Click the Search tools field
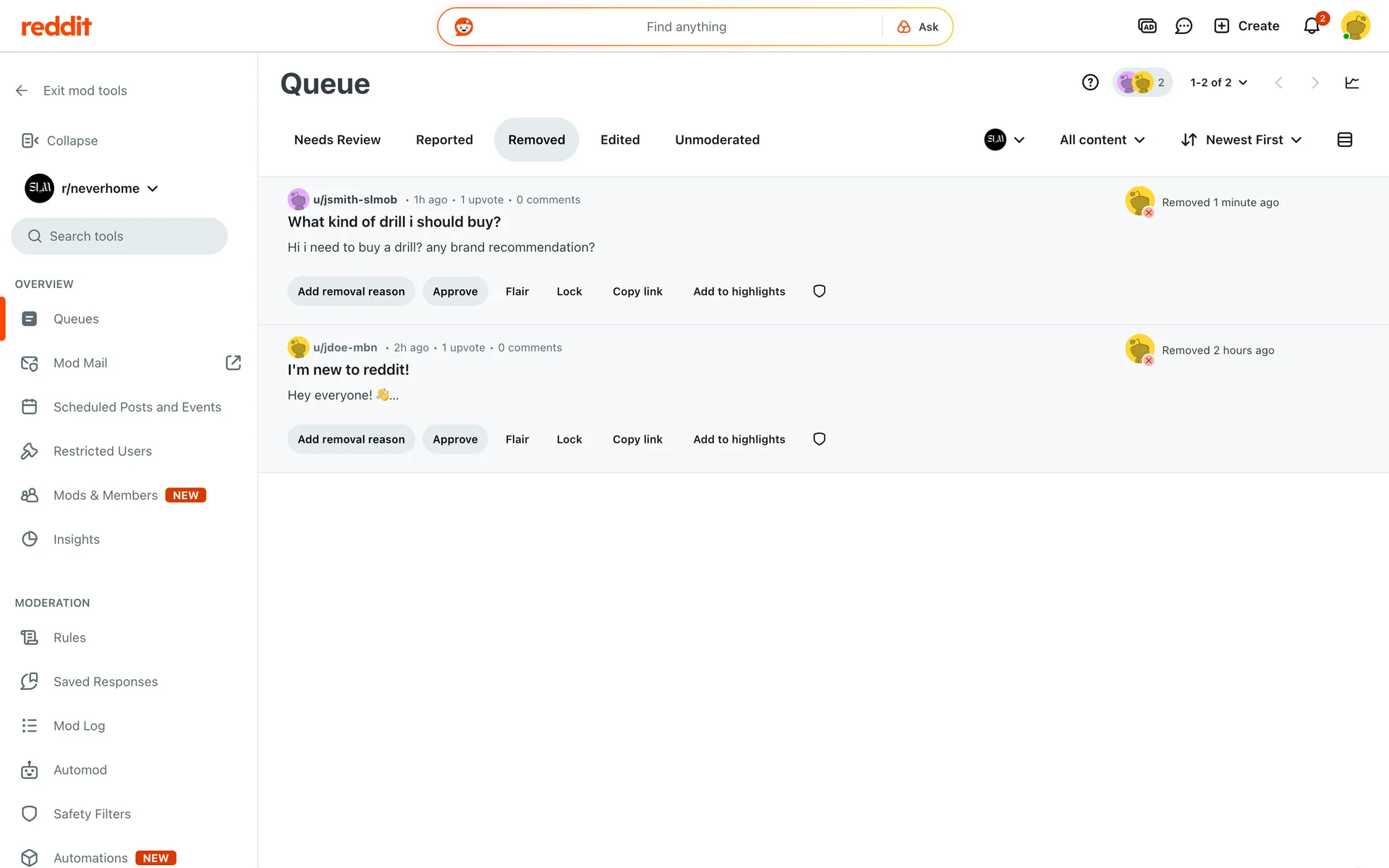Screen dimensions: 1389x868 (119, 236)
